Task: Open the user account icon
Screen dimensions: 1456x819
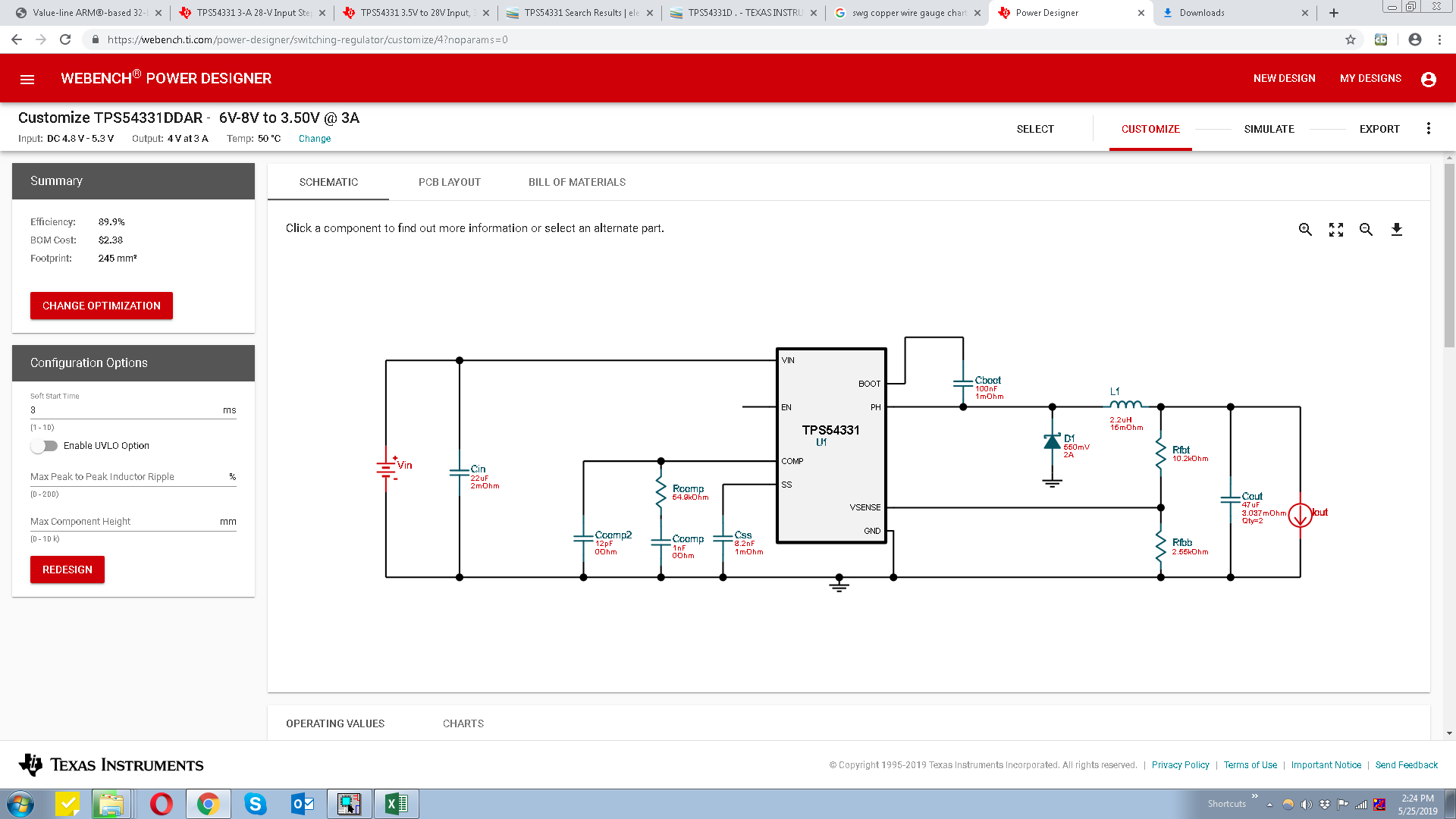Action: pos(1429,79)
